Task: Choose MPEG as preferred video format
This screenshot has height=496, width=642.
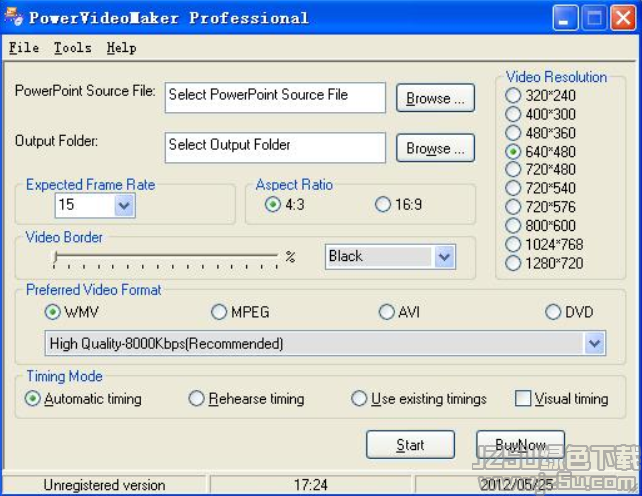Action: pos(240,312)
